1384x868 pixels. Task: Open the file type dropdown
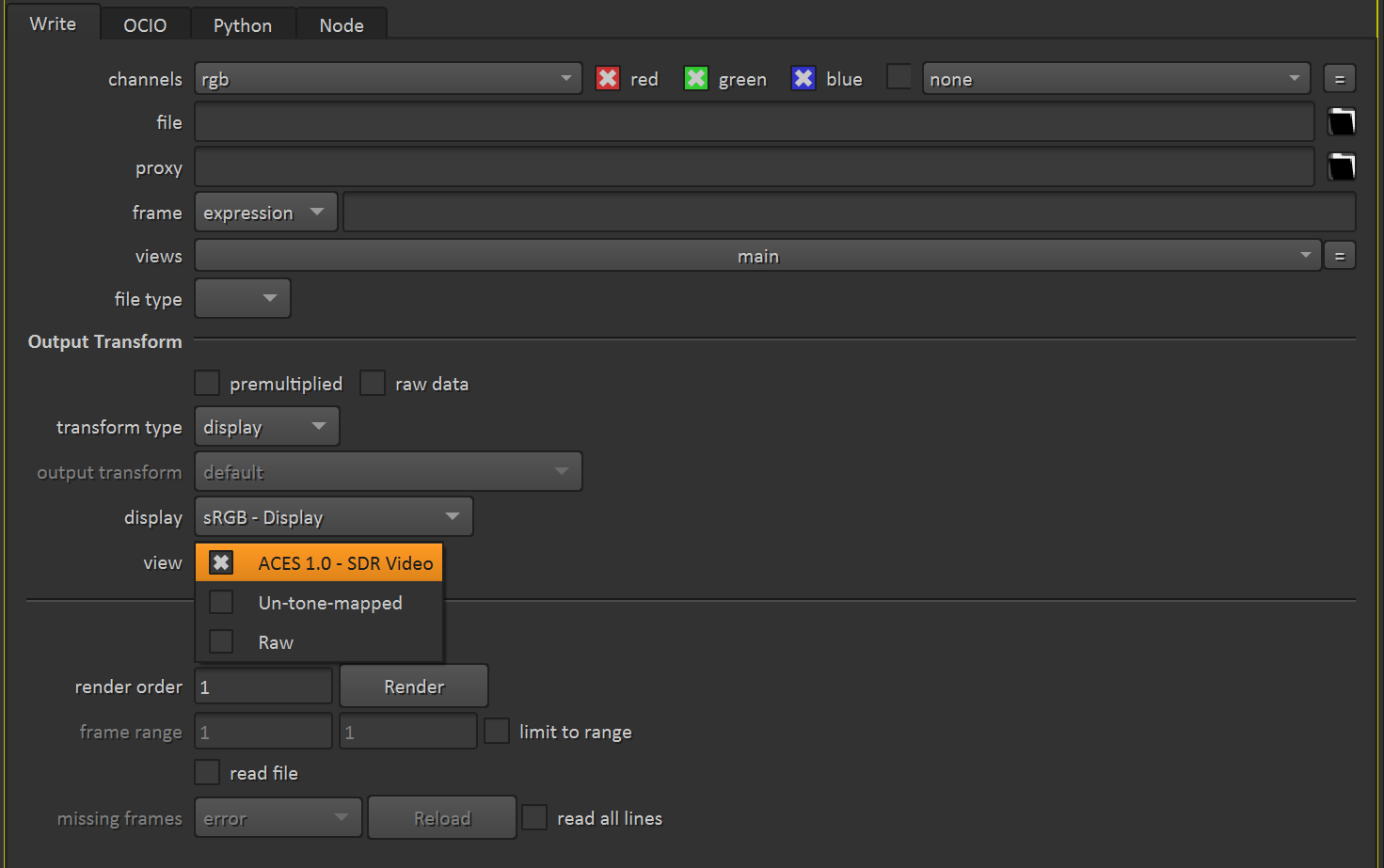coord(242,298)
